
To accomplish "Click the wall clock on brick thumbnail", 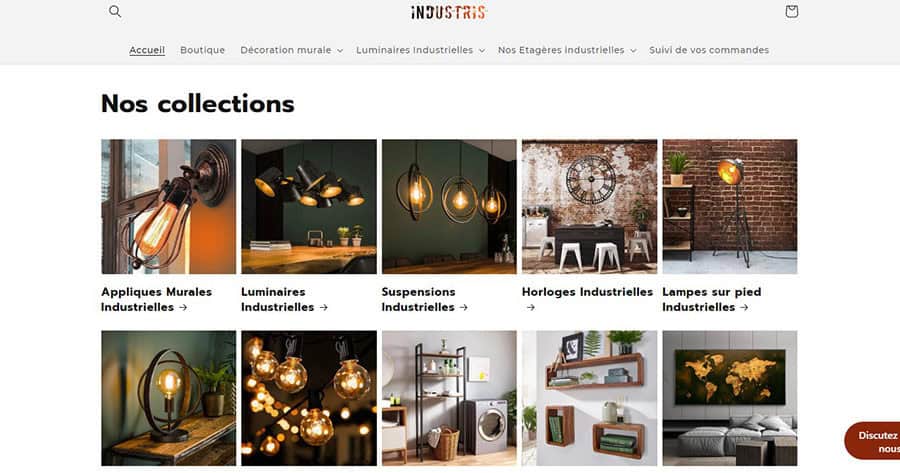I will pyautogui.click(x=589, y=207).
